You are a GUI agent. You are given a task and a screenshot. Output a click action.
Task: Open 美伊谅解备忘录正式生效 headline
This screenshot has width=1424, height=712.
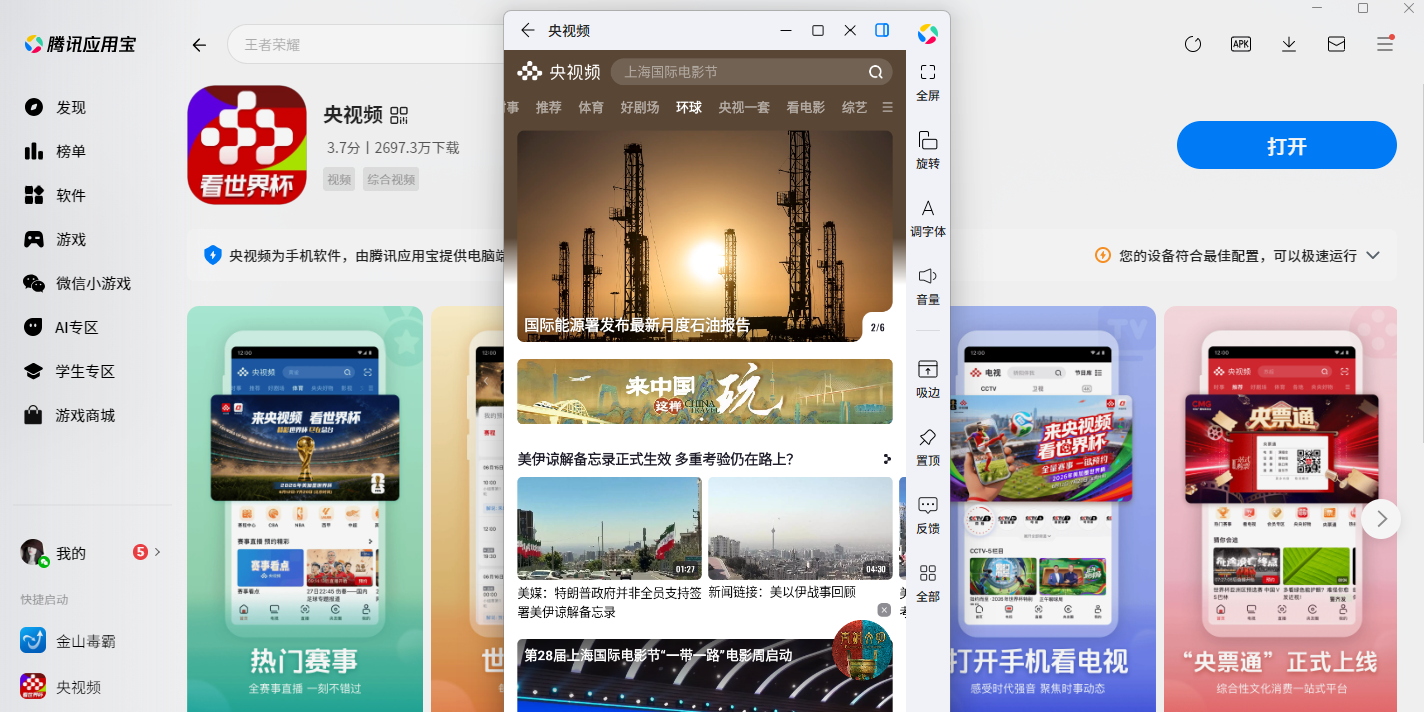(655, 459)
